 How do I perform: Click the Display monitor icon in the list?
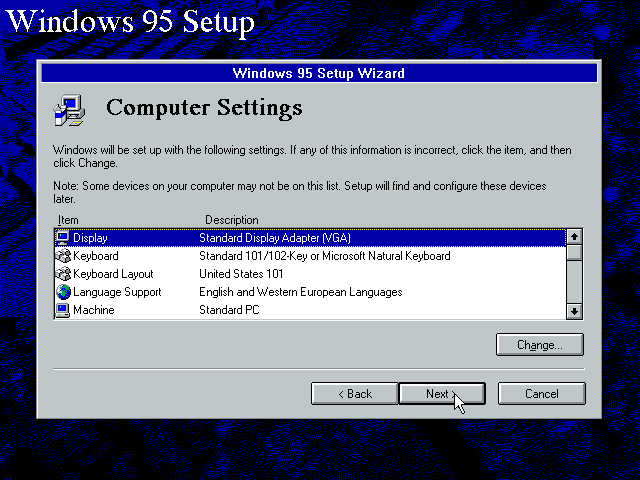63,238
